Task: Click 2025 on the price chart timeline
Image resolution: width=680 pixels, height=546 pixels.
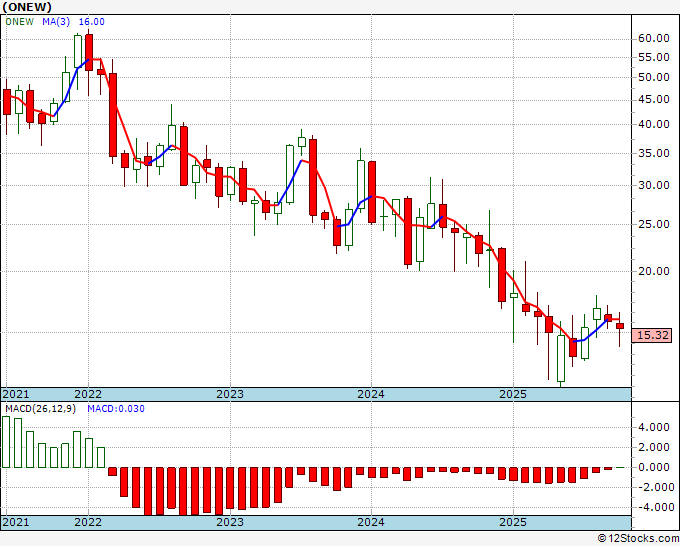Action: pos(513,394)
